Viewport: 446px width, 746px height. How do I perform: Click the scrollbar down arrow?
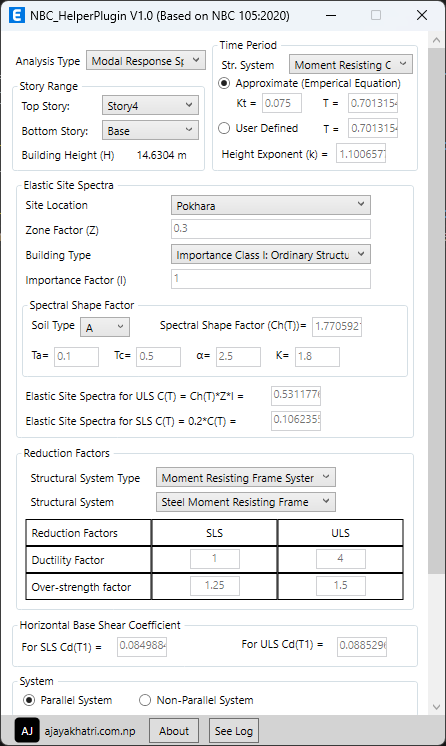(436, 707)
